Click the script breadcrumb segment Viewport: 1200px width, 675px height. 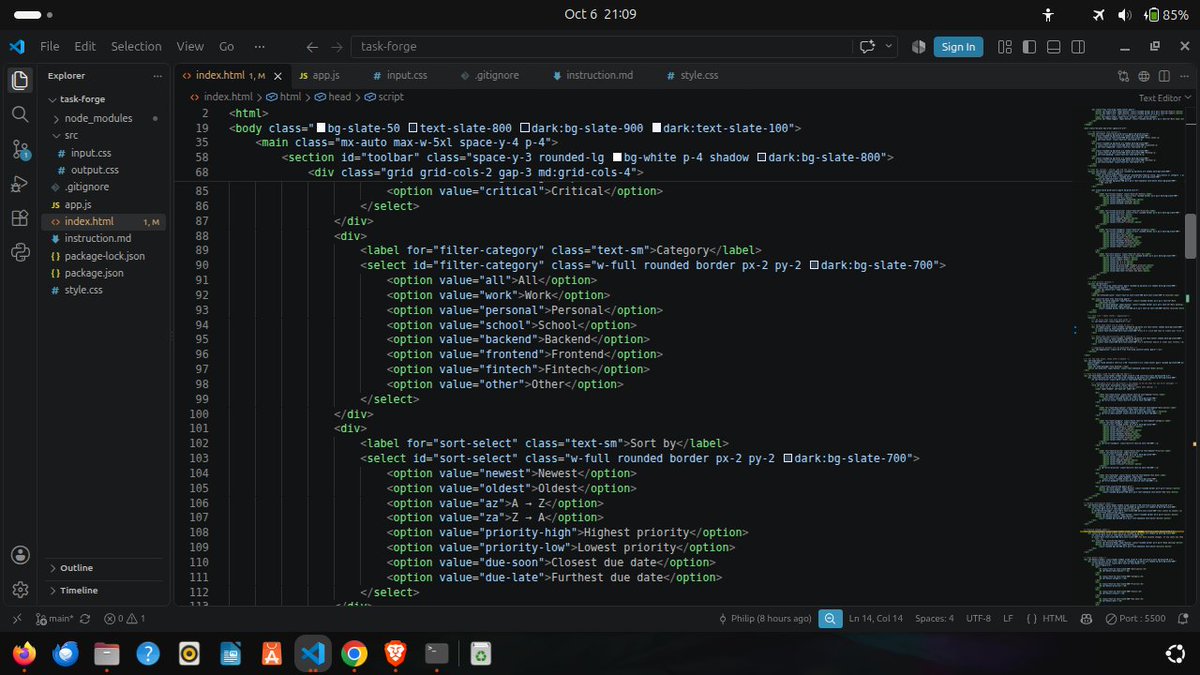point(384,97)
